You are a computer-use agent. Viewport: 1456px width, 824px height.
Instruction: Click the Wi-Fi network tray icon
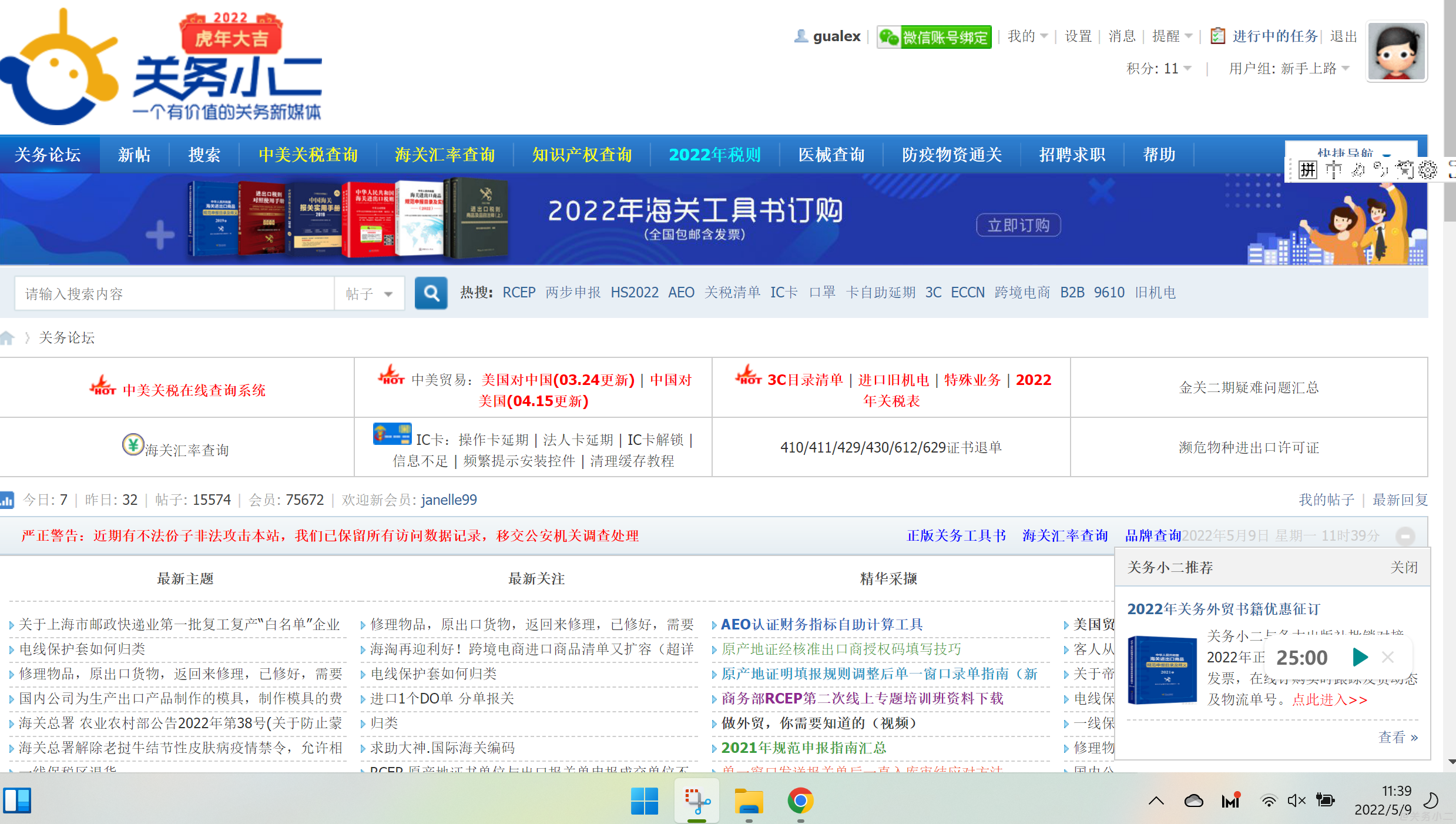tap(1269, 800)
